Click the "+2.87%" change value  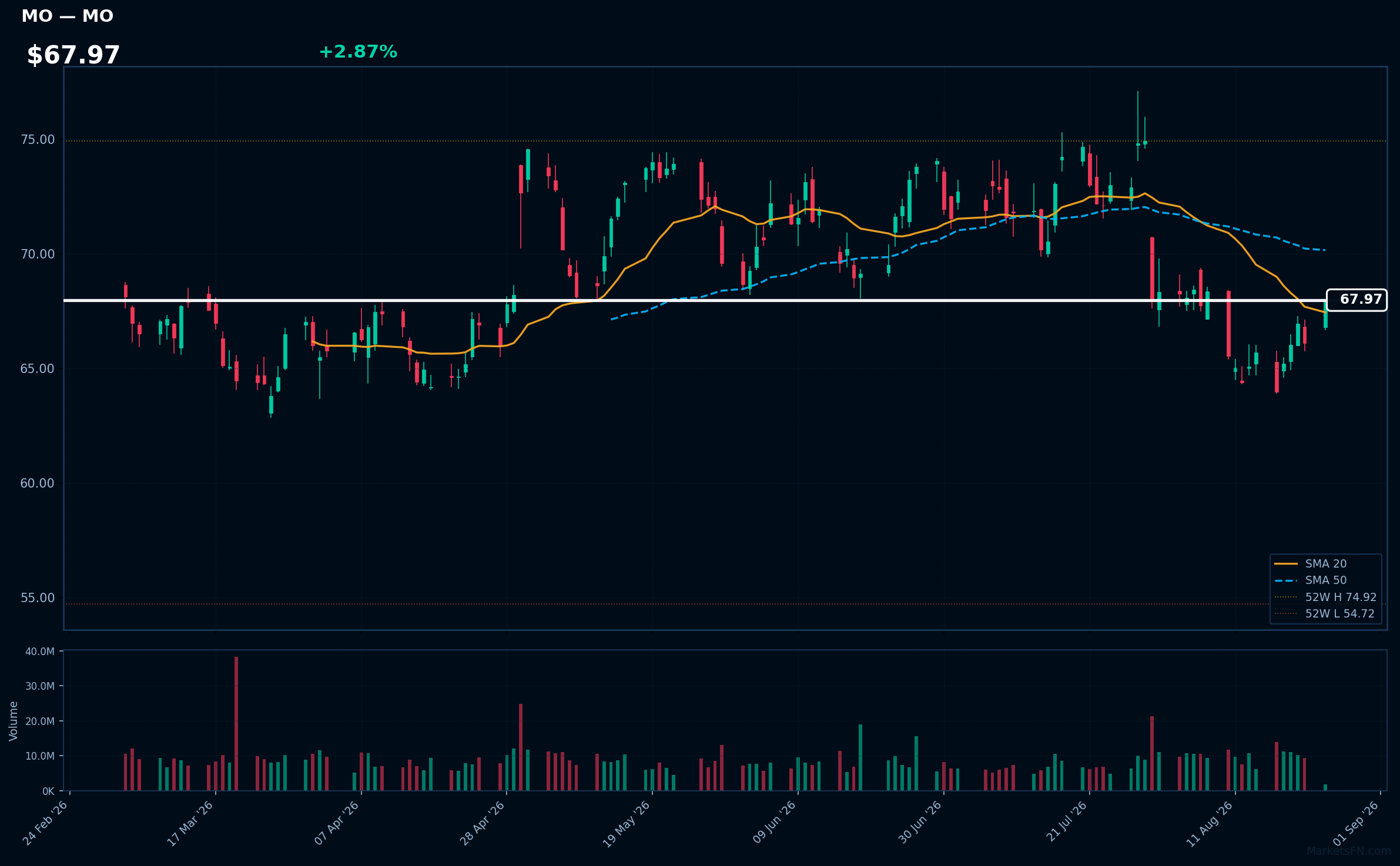point(358,52)
